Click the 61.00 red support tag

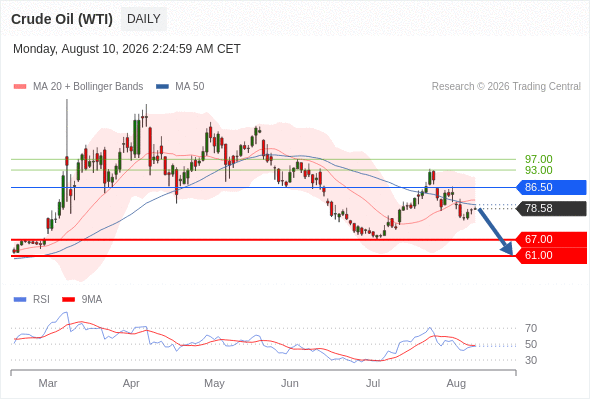click(x=552, y=256)
